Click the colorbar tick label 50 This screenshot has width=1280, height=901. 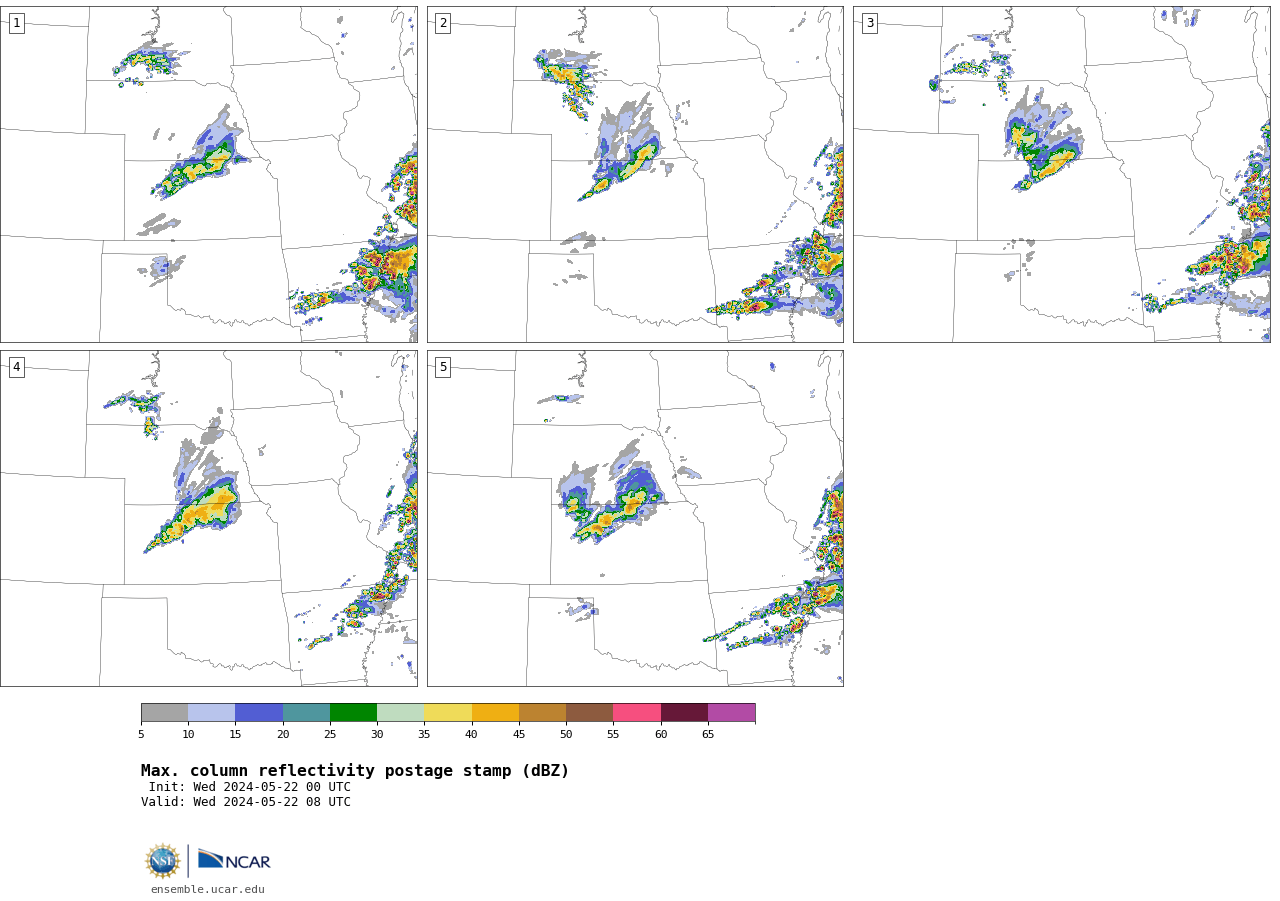pos(566,734)
